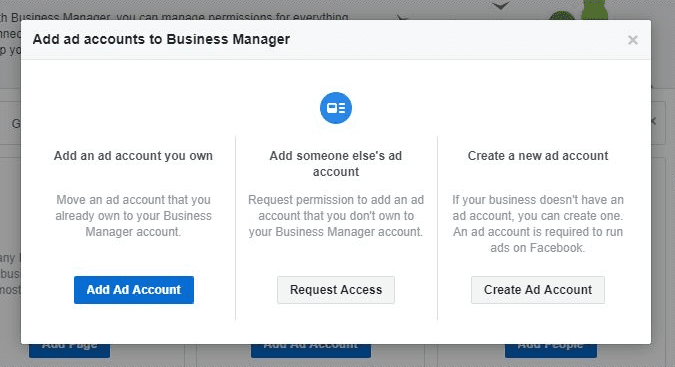Click the blue Add Ad Account button
The image size is (675, 367).
point(134,290)
